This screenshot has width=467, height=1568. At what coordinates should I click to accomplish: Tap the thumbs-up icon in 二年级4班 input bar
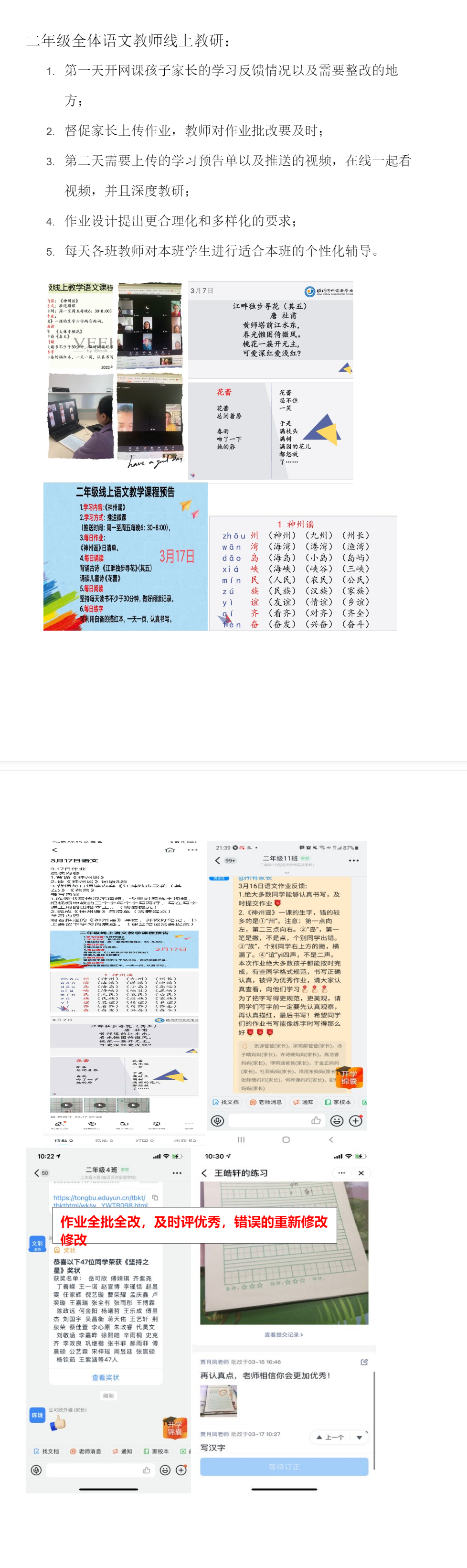147,1470
